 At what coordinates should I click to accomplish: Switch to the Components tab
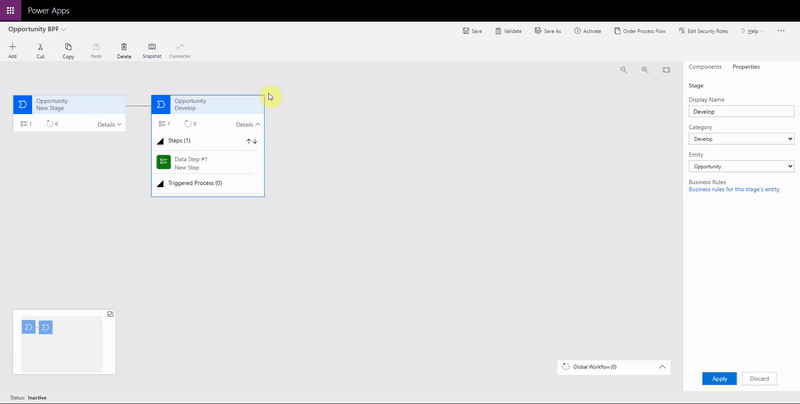pyautogui.click(x=705, y=66)
